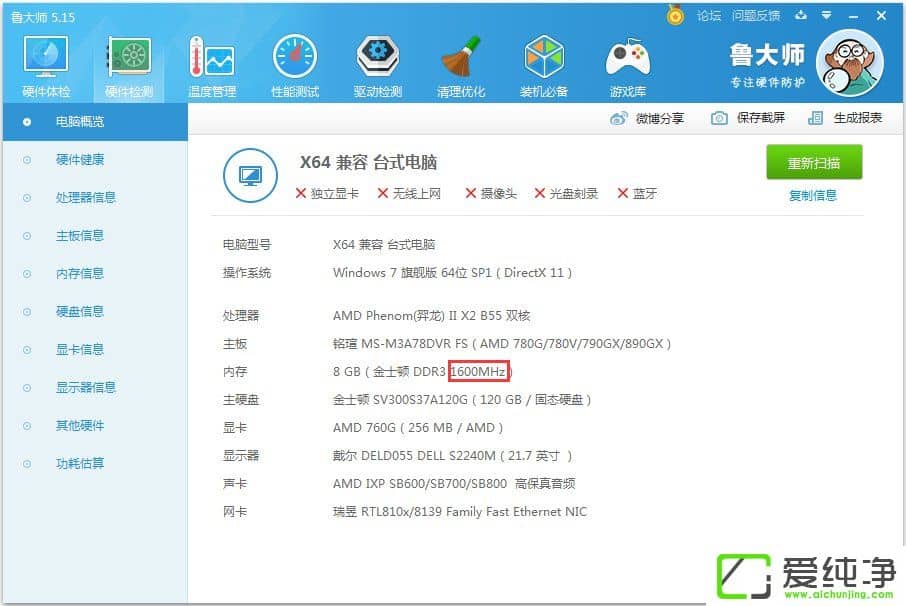Open the 清理优化 cleanup broom icon
The height and width of the screenshot is (606, 906).
461,64
